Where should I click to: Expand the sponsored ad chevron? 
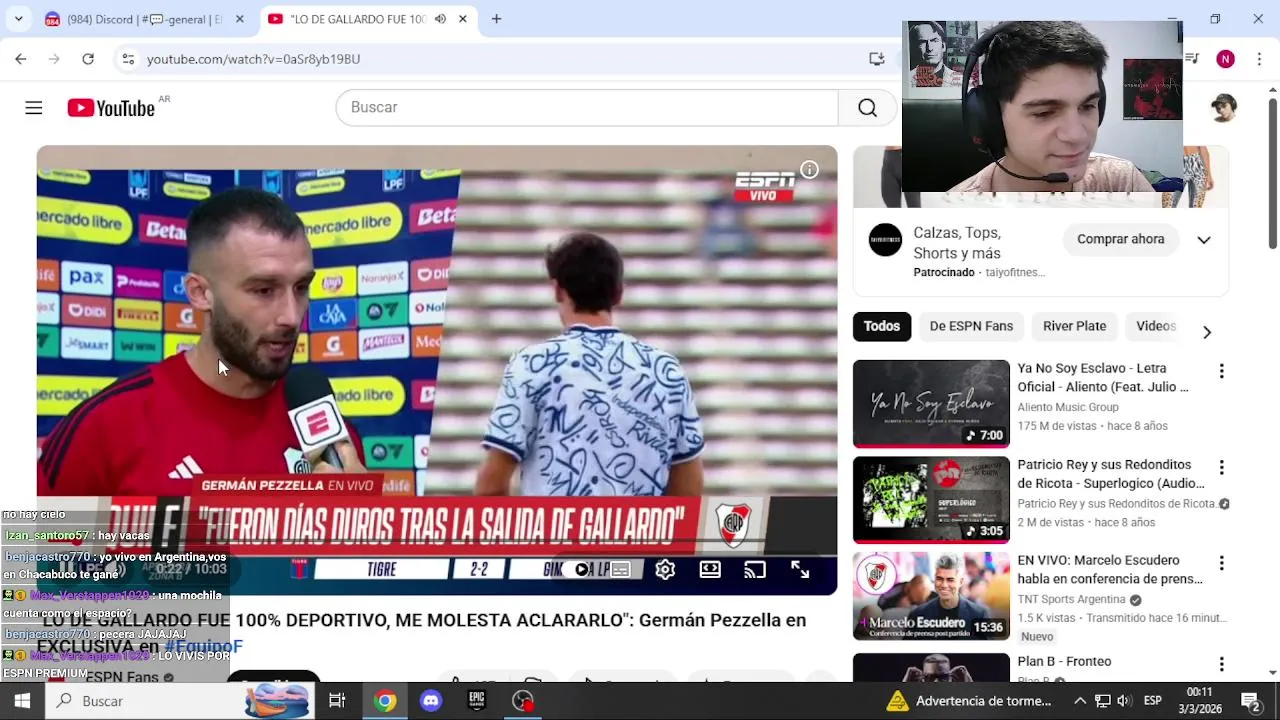pyautogui.click(x=1204, y=240)
